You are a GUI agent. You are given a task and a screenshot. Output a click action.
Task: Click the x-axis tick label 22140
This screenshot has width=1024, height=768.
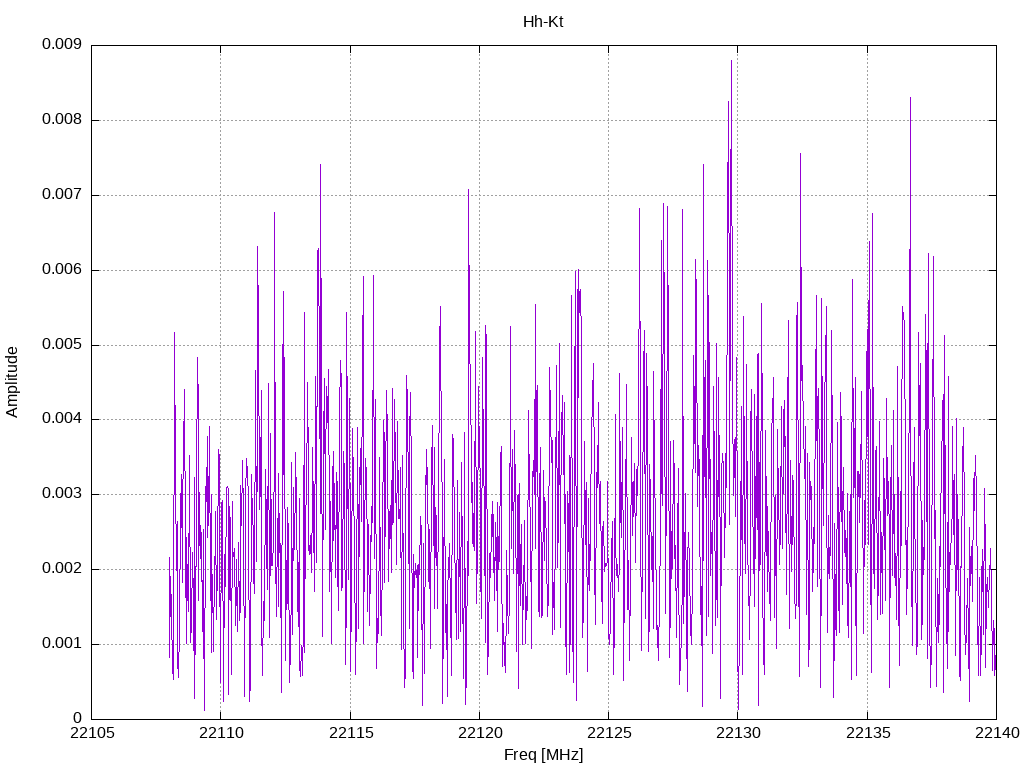pyautogui.click(x=997, y=733)
